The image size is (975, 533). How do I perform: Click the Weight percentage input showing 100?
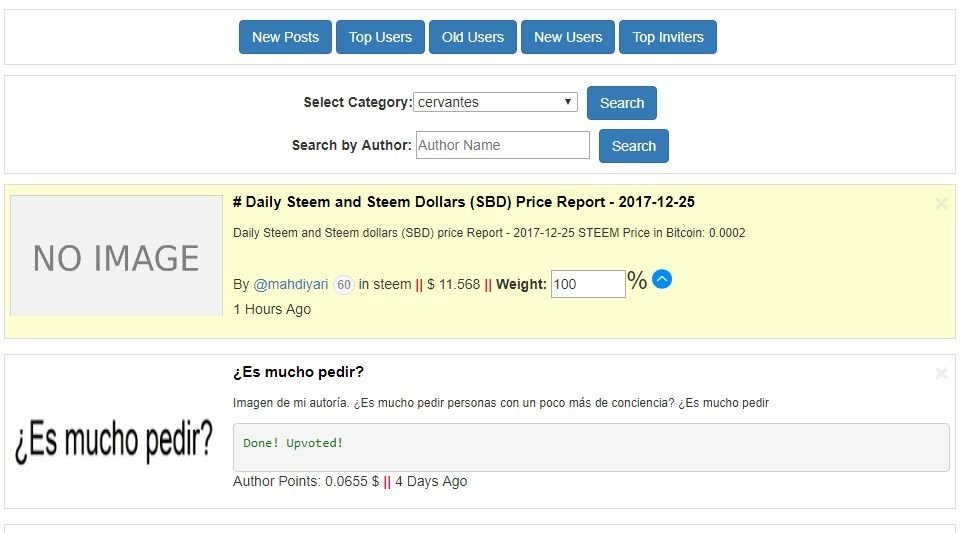click(x=588, y=284)
